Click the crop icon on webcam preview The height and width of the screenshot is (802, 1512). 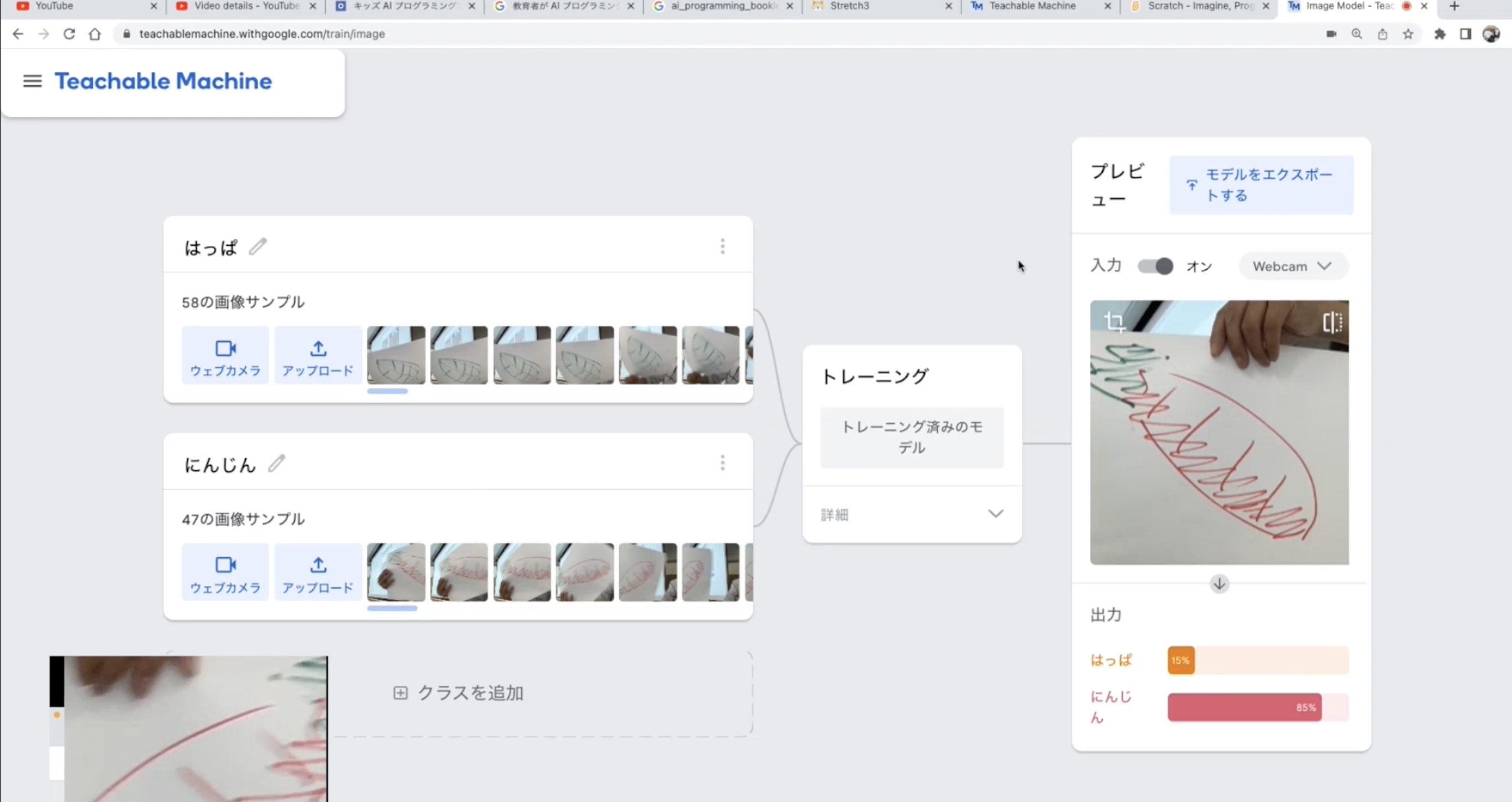click(x=1113, y=321)
